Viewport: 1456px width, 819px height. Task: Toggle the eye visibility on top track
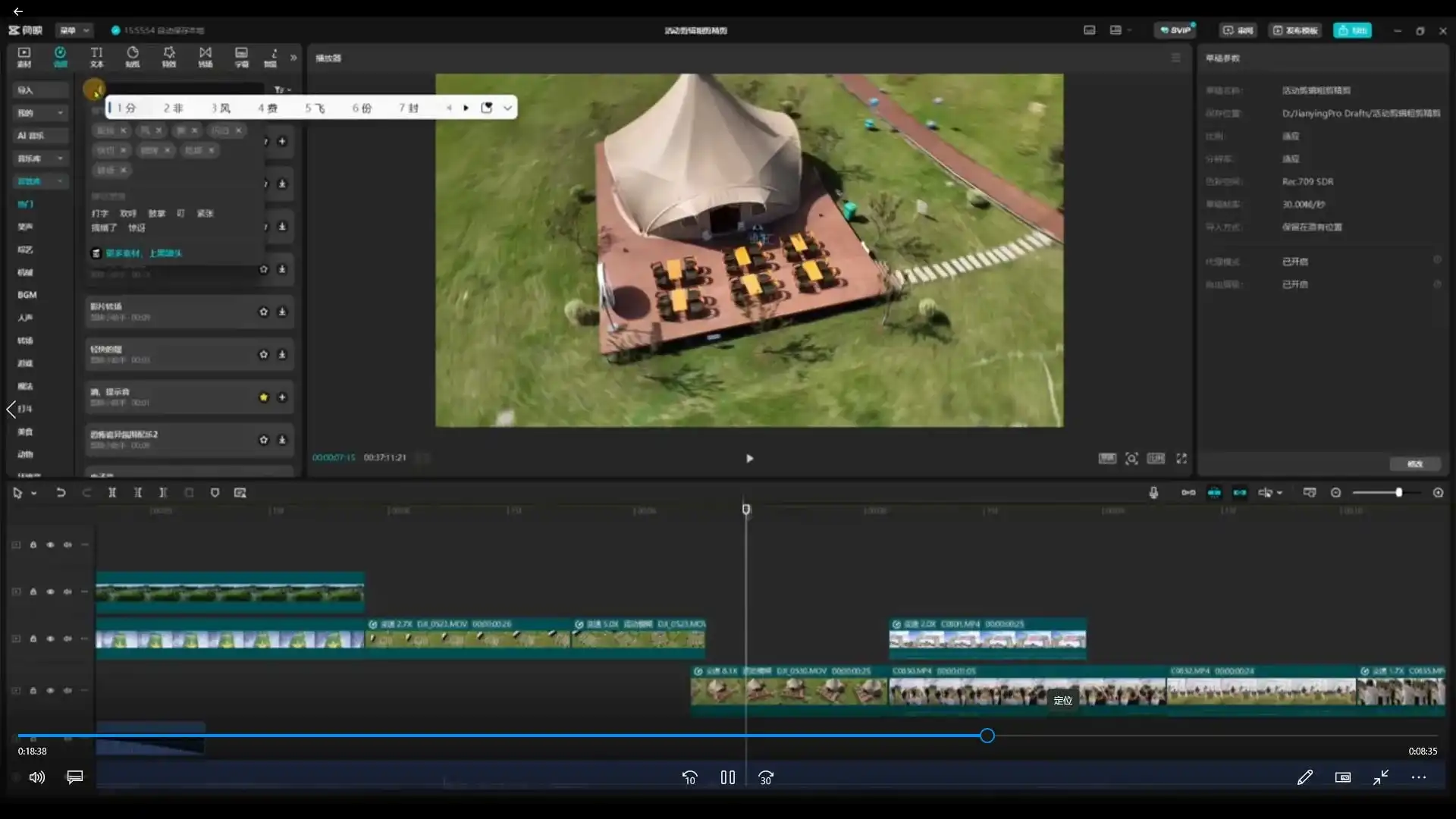(x=50, y=545)
